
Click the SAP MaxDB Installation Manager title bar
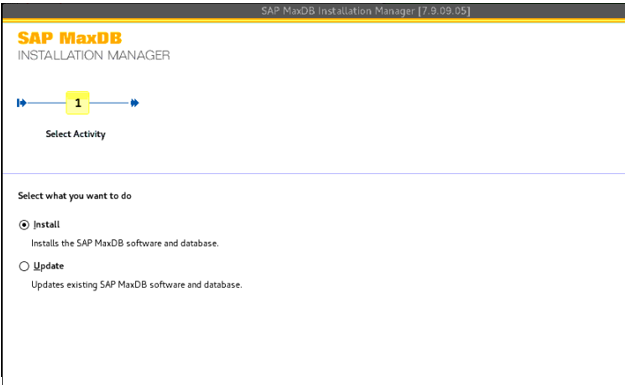point(313,11)
